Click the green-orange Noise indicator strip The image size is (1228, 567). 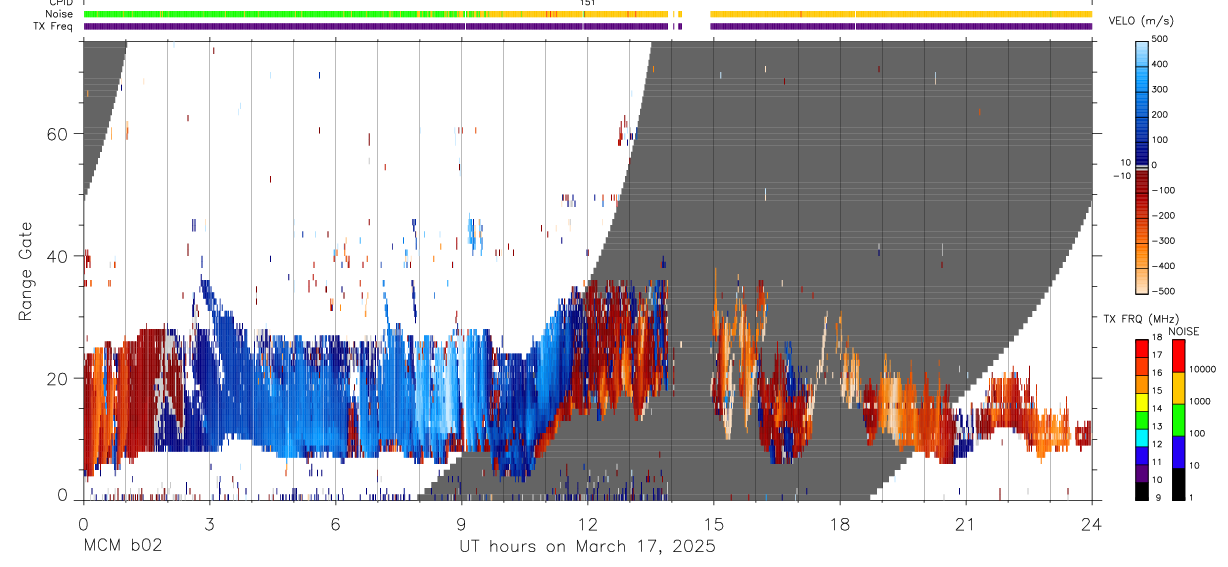(x=588, y=14)
